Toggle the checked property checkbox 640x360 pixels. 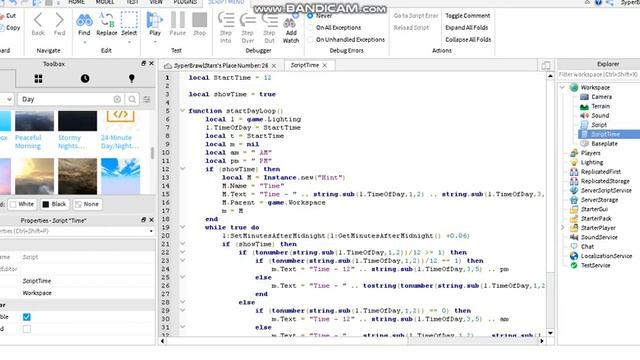coord(27,317)
